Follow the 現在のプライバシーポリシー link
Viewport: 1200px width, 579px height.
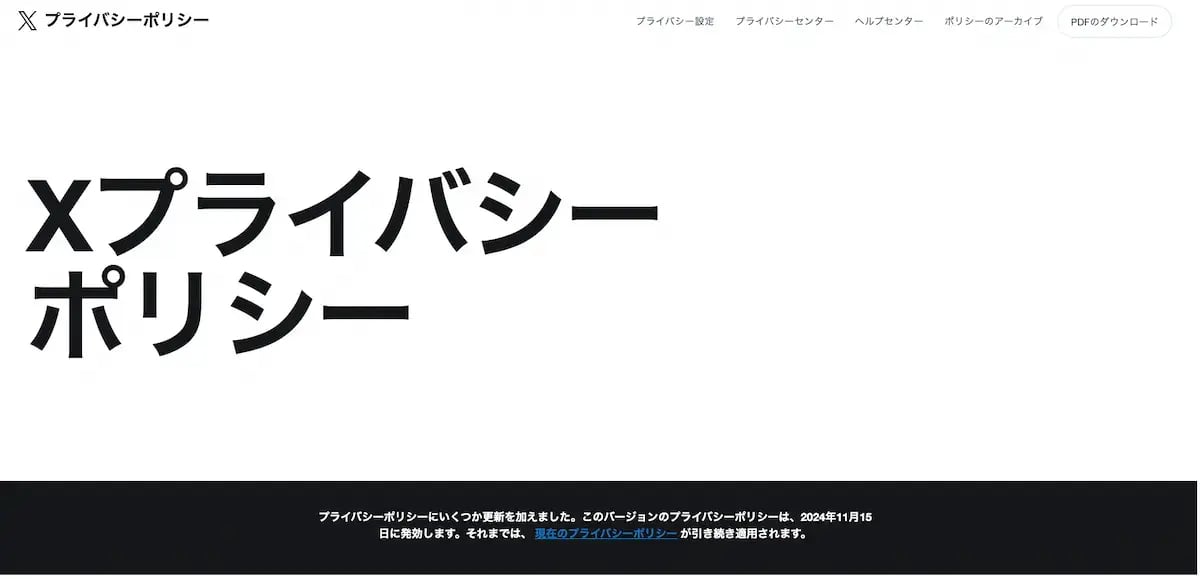pyautogui.click(x=606, y=534)
